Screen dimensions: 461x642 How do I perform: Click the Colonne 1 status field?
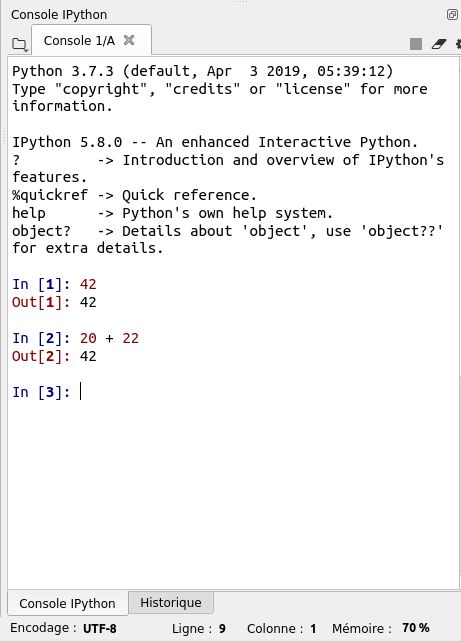pos(281,628)
